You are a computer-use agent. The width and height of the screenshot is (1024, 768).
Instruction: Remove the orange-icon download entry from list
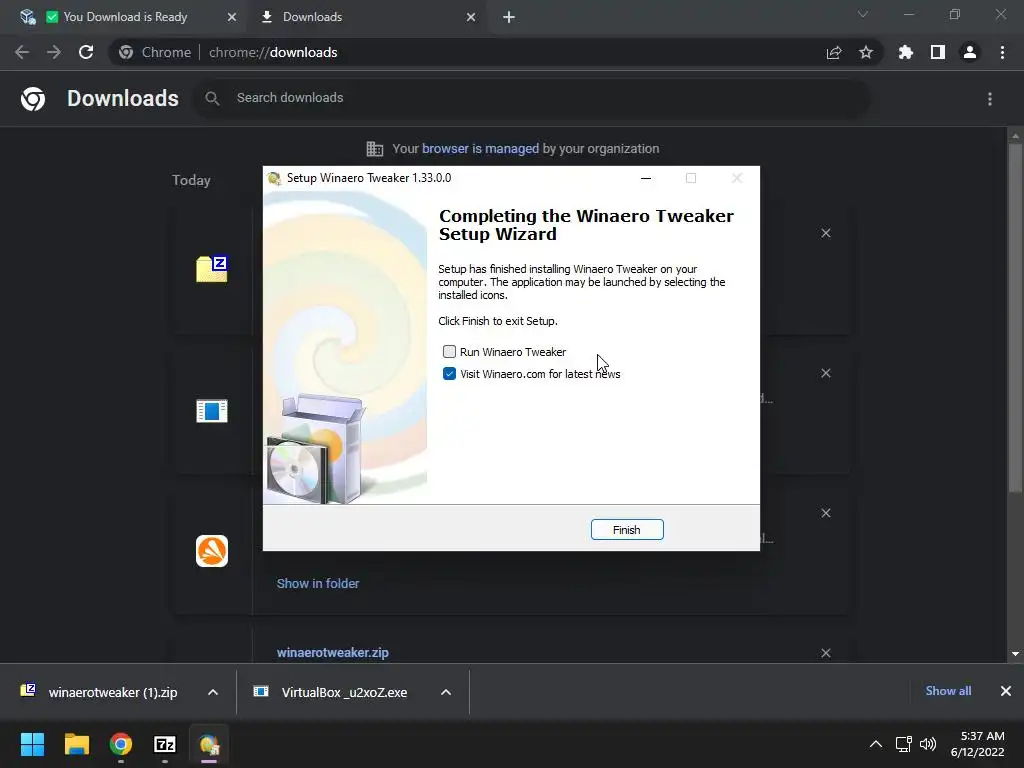pyautogui.click(x=826, y=513)
